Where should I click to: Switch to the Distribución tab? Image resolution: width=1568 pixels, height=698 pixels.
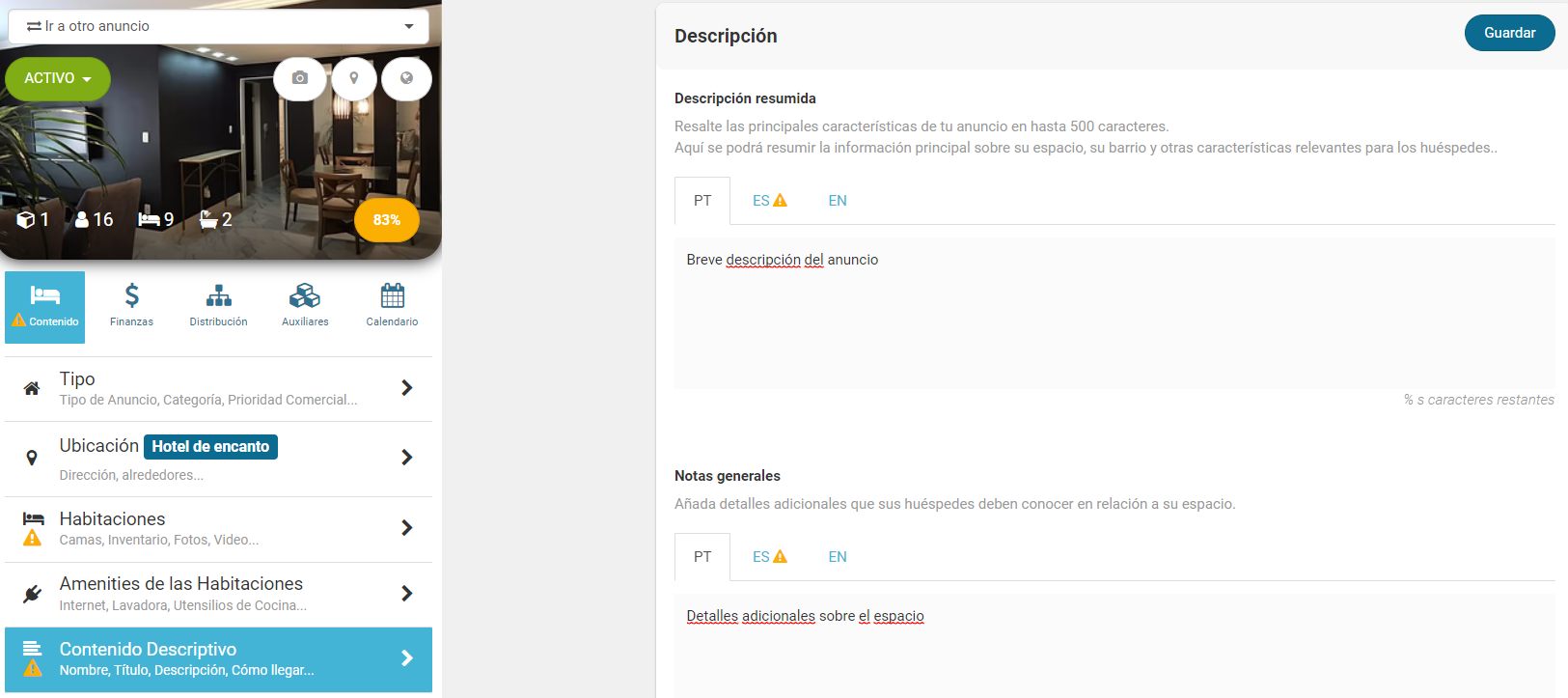218,307
